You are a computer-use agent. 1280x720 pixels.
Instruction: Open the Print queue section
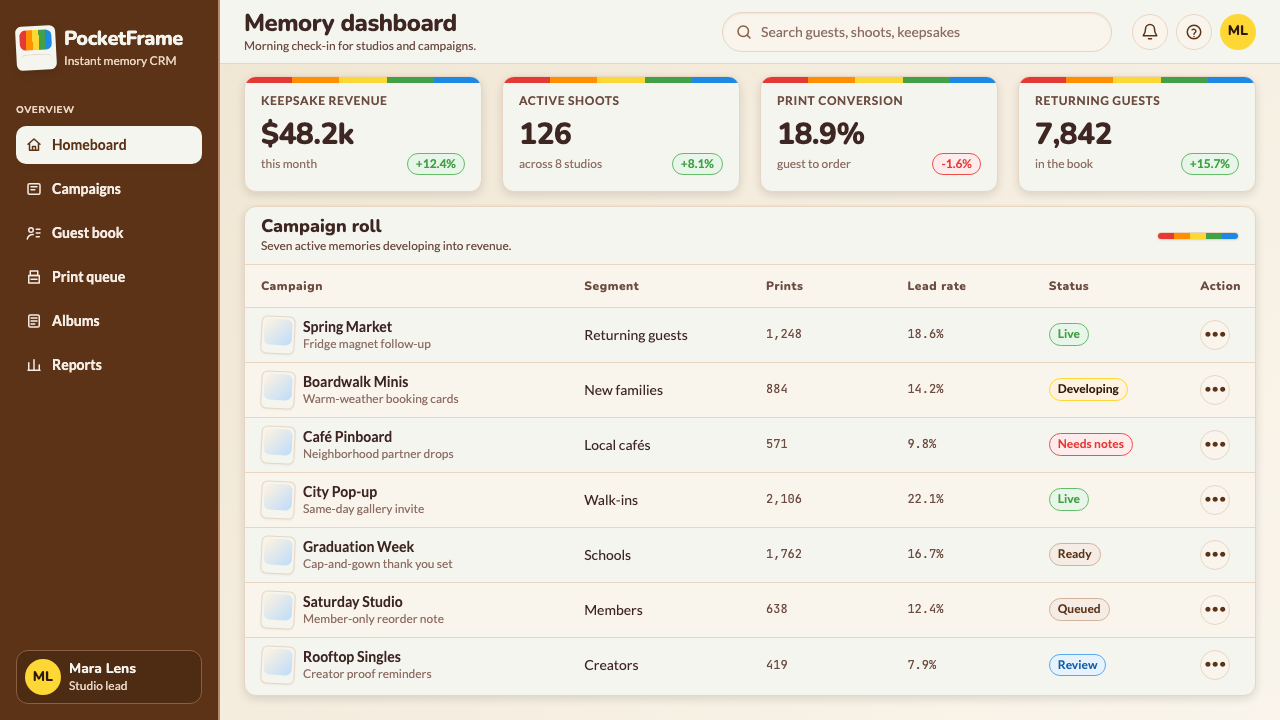[x=109, y=277]
